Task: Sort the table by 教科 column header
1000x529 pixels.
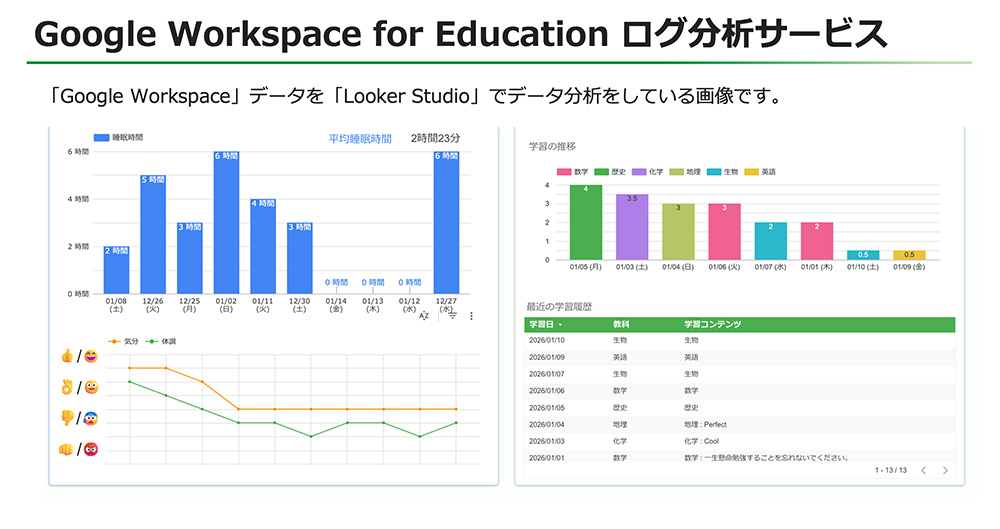Action: 622,325
